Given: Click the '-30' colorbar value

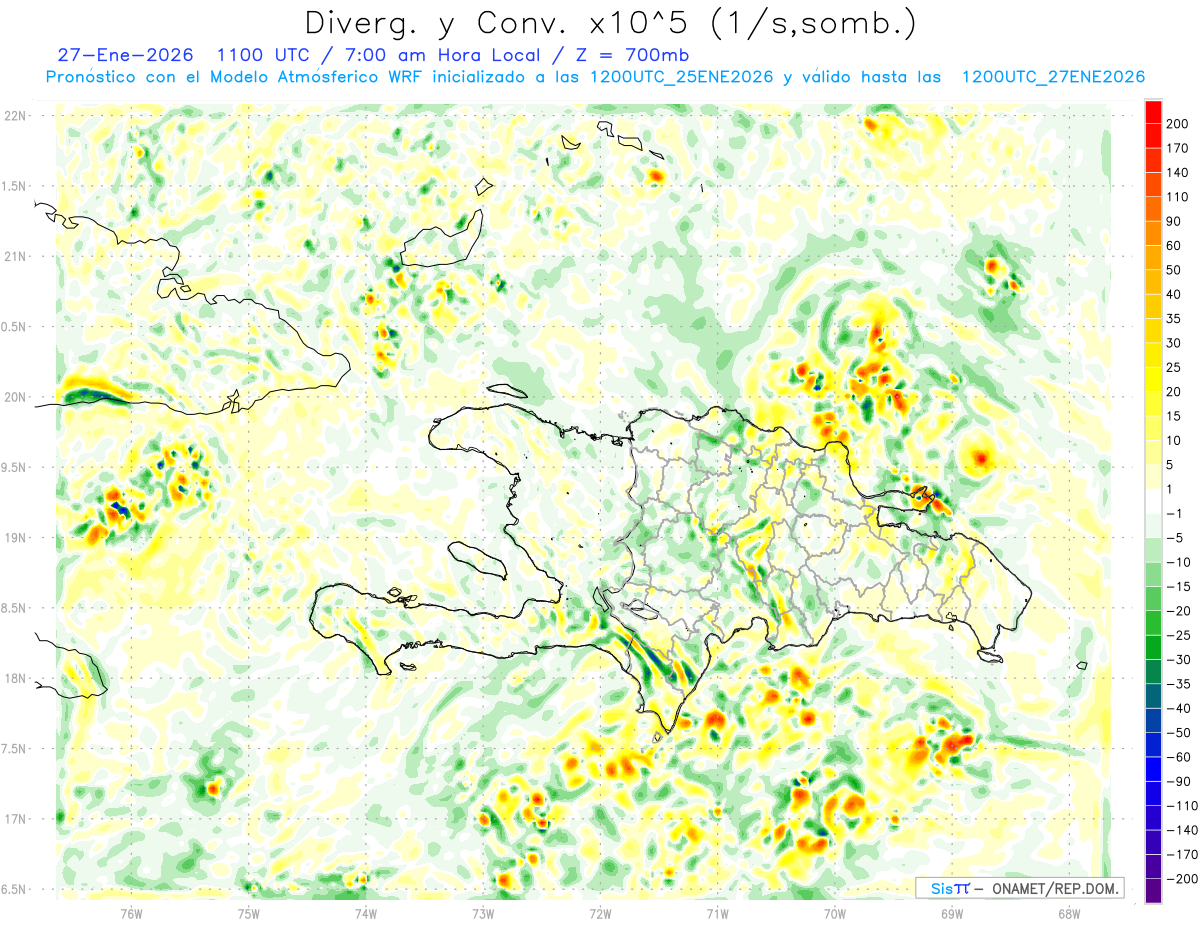Looking at the screenshot, I should [1180, 660].
